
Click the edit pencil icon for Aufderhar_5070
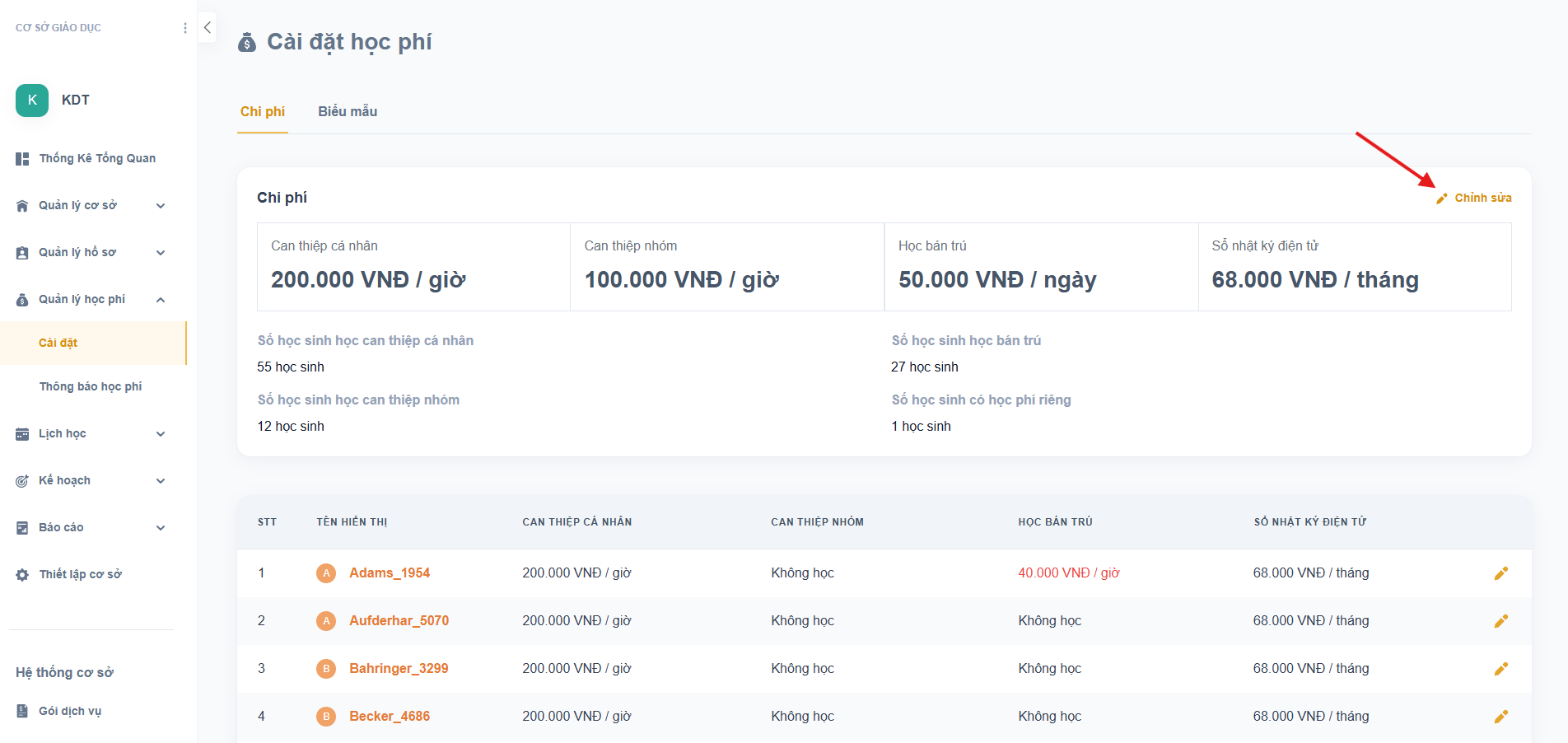(1500, 621)
